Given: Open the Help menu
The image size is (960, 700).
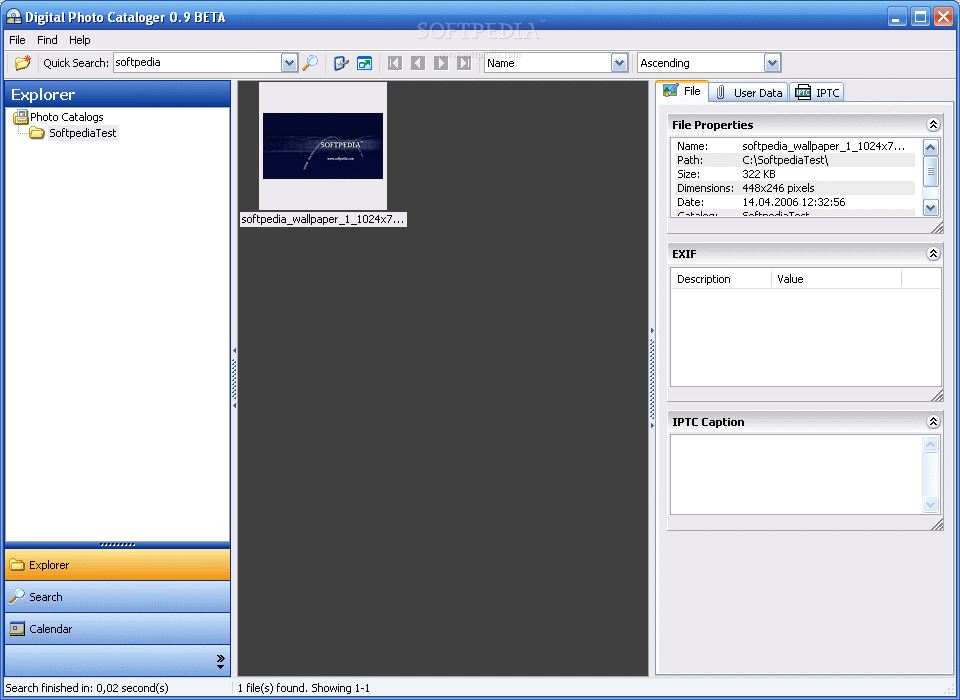Looking at the screenshot, I should [80, 40].
